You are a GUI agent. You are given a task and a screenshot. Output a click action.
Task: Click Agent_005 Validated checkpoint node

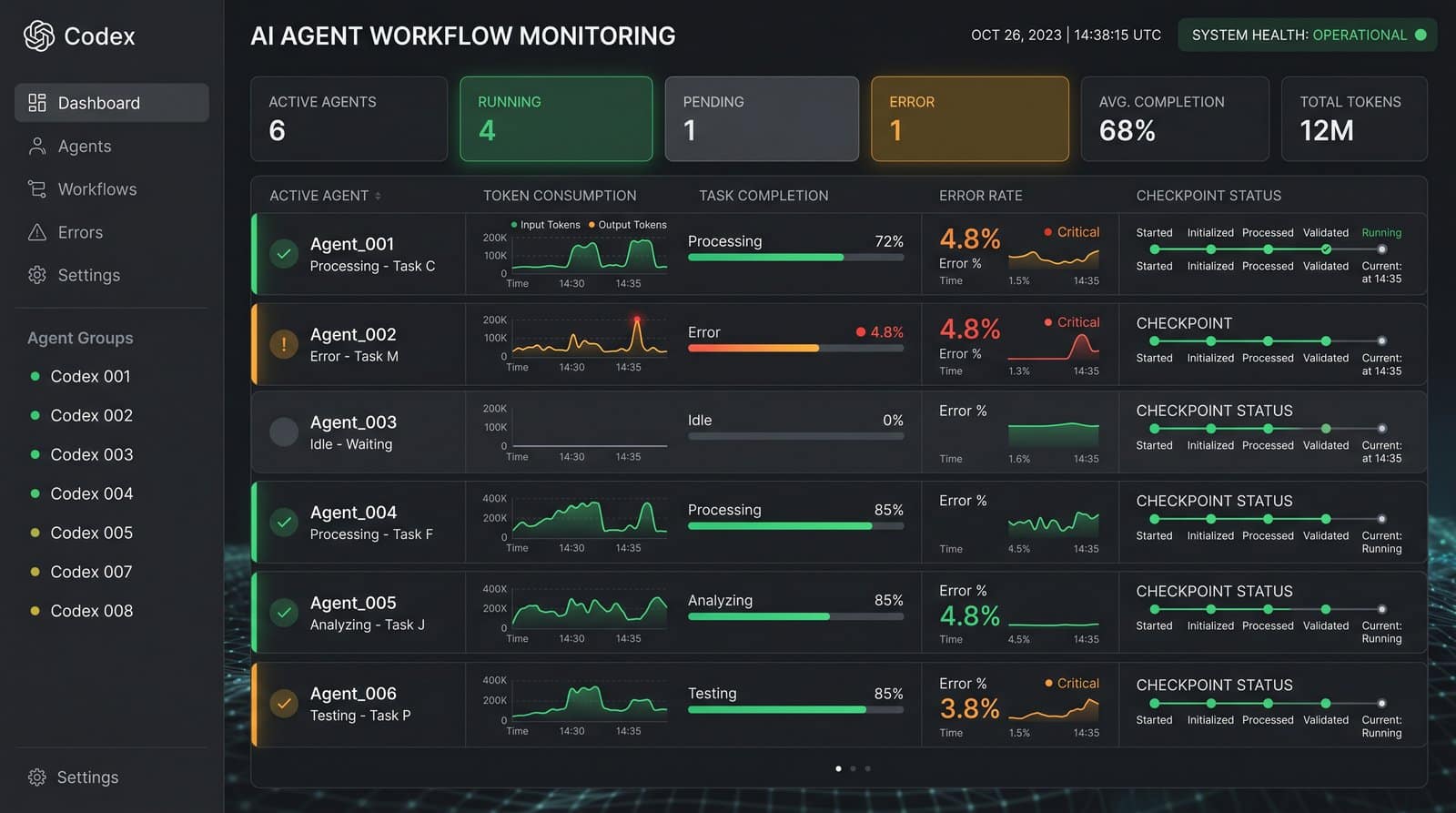(1326, 608)
